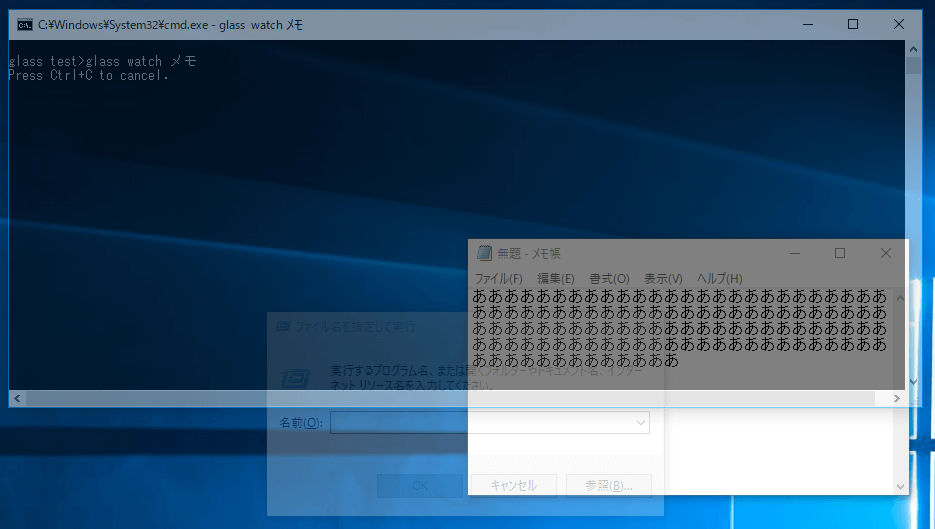Expand the 名前(O) combo box dropdown arrow
Image resolution: width=935 pixels, height=529 pixels.
640,423
